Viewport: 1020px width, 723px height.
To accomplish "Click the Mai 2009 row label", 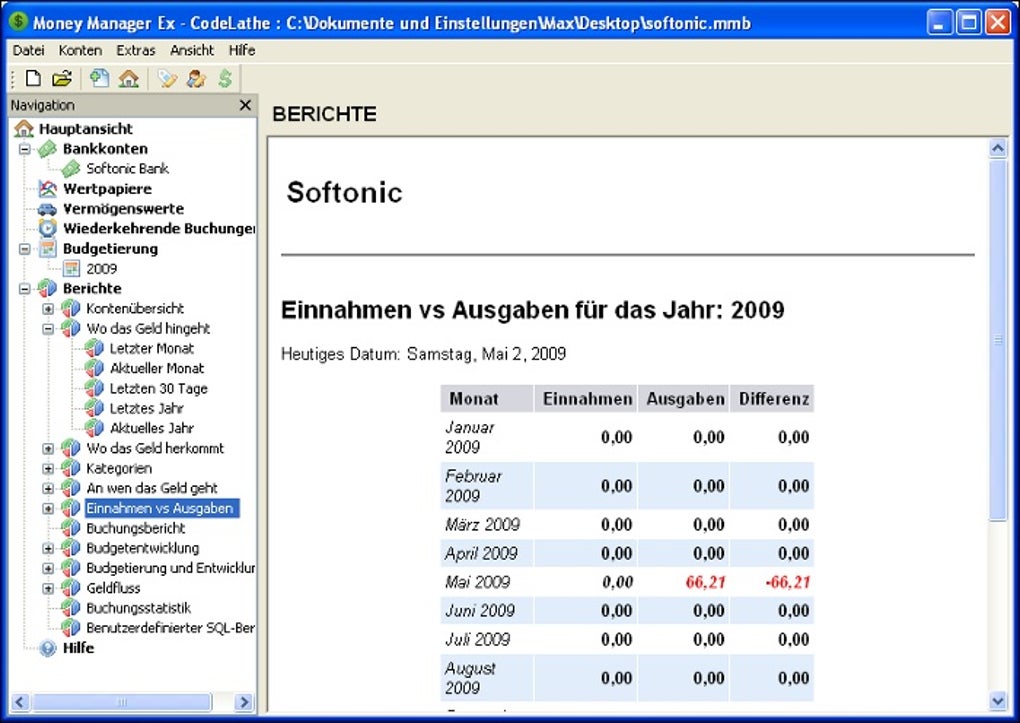I will pyautogui.click(x=477, y=582).
